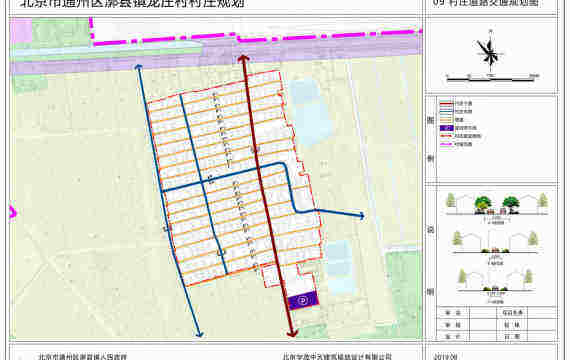Viewport: 570px width, 360px height.
Task: Click the top arrowhead of the dark red road
Action: [243, 59]
